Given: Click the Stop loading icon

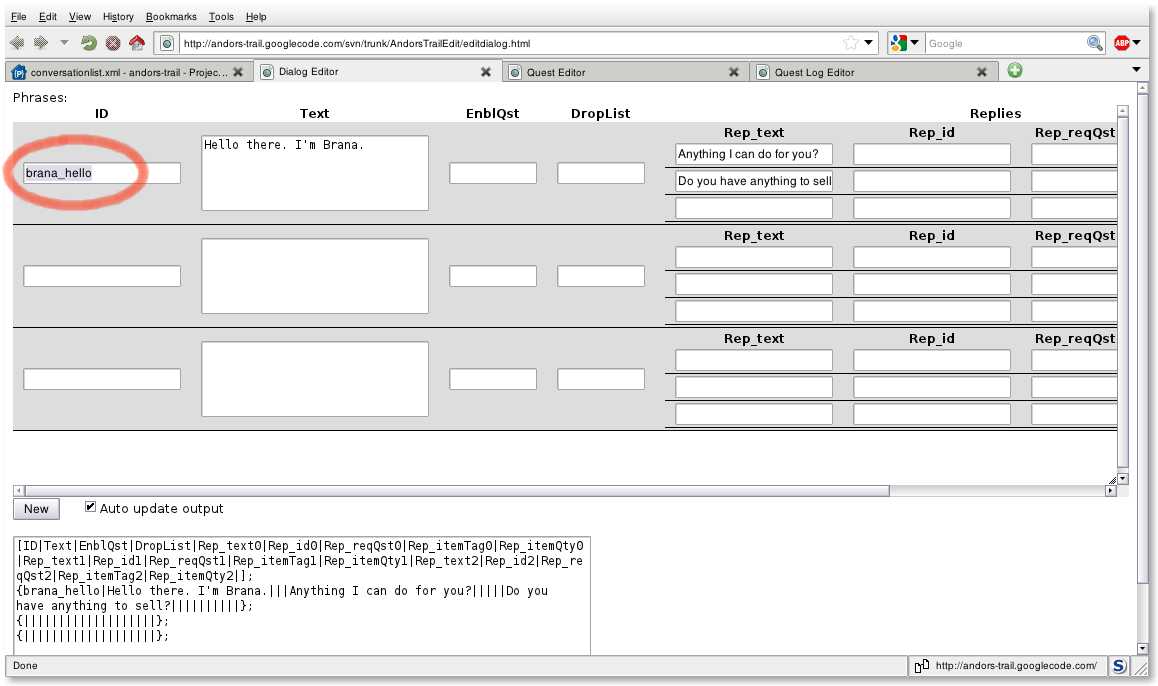Looking at the screenshot, I should tap(113, 43).
